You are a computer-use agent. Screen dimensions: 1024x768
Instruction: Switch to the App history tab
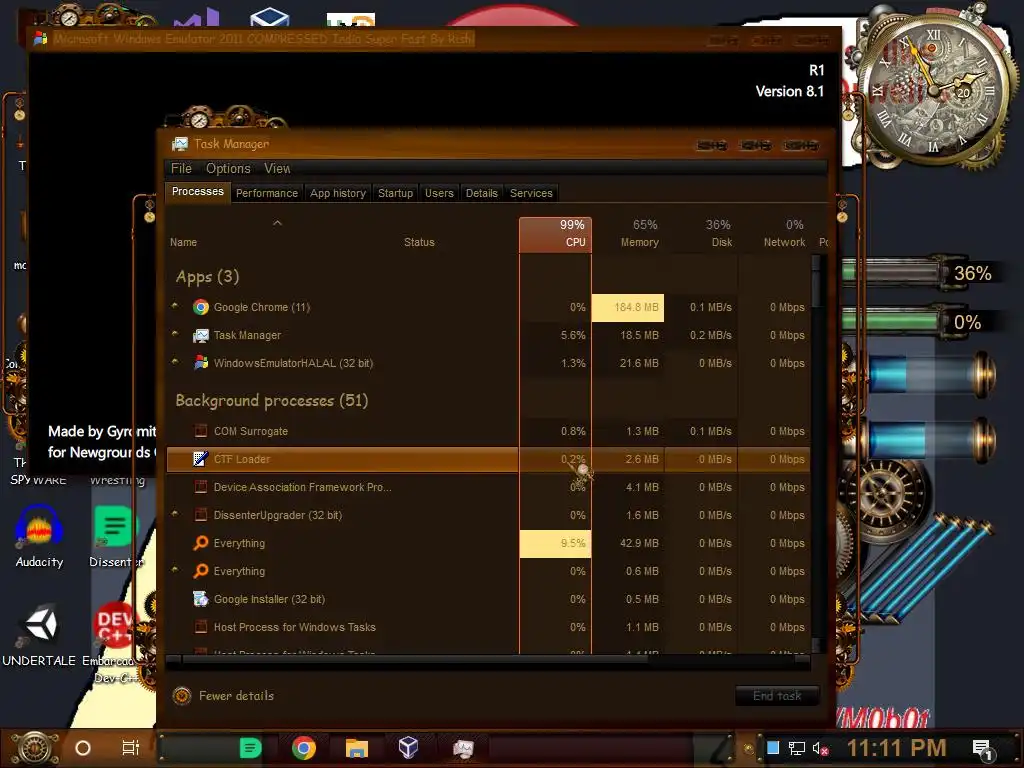pyautogui.click(x=338, y=193)
